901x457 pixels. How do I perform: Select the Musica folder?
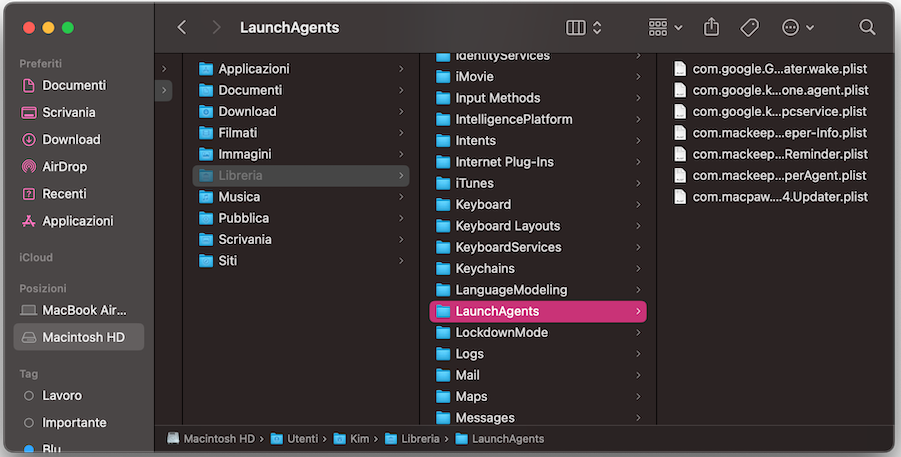coord(301,197)
